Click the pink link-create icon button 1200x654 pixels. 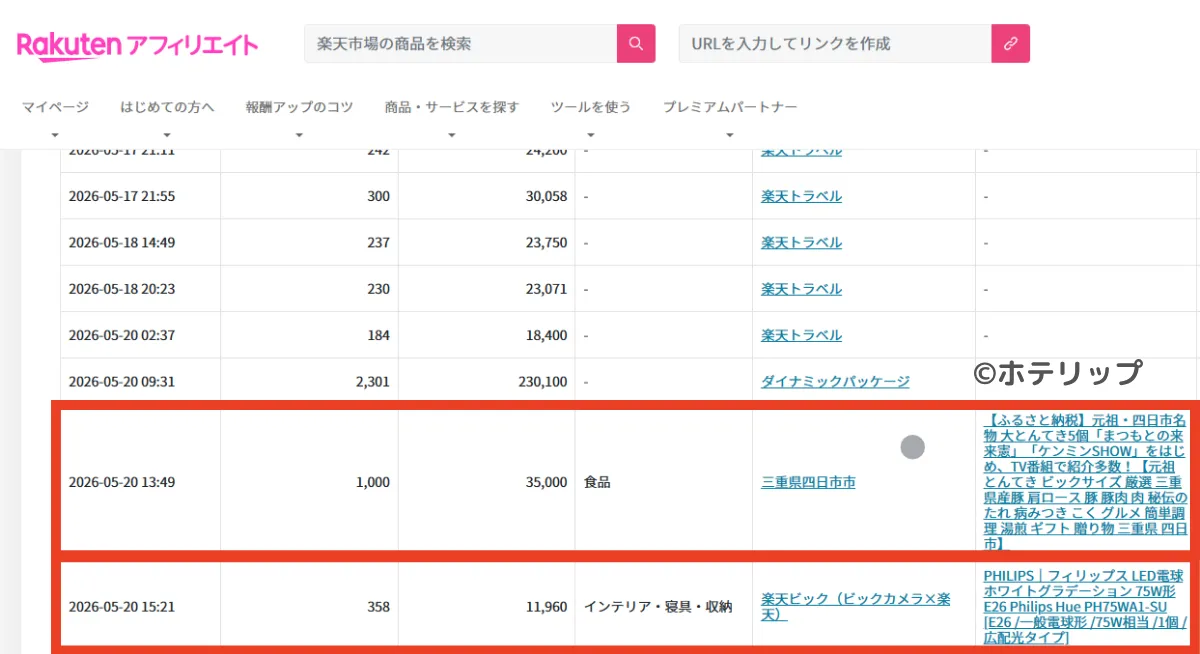pos(1010,44)
